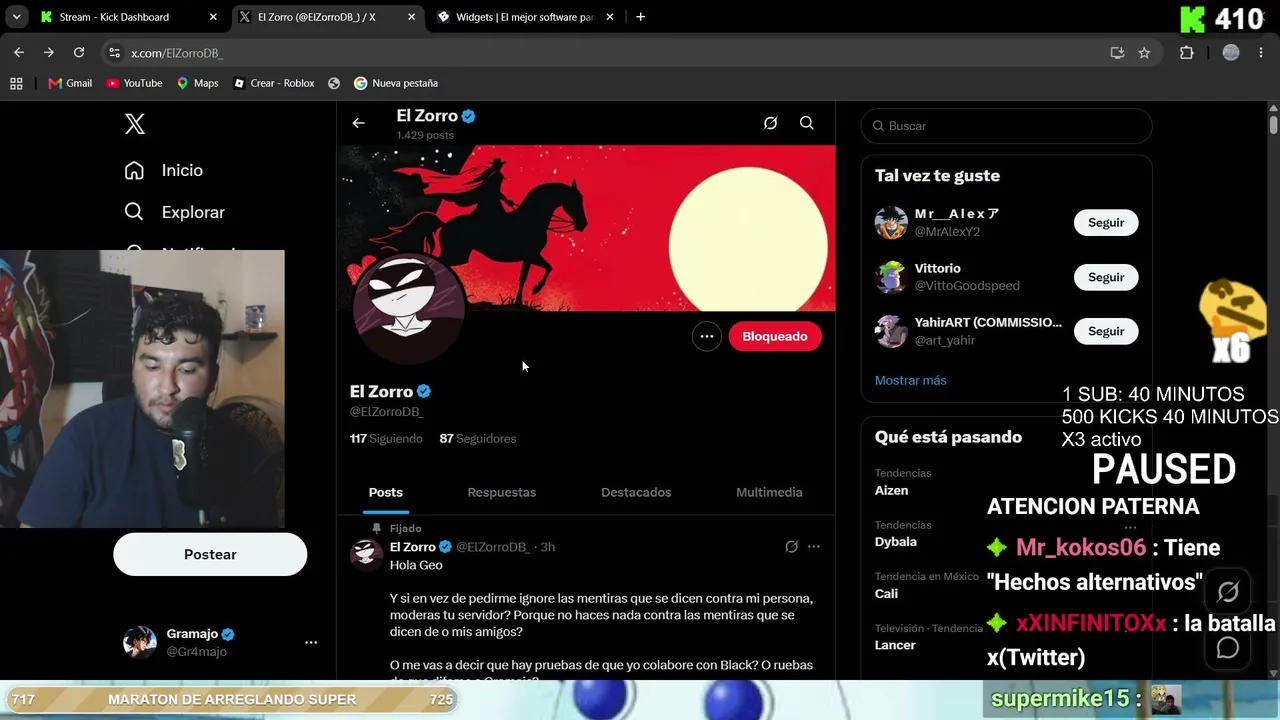Click YahirART avatar in suggestions
Viewport: 1280px width, 720px height.
(x=891, y=331)
